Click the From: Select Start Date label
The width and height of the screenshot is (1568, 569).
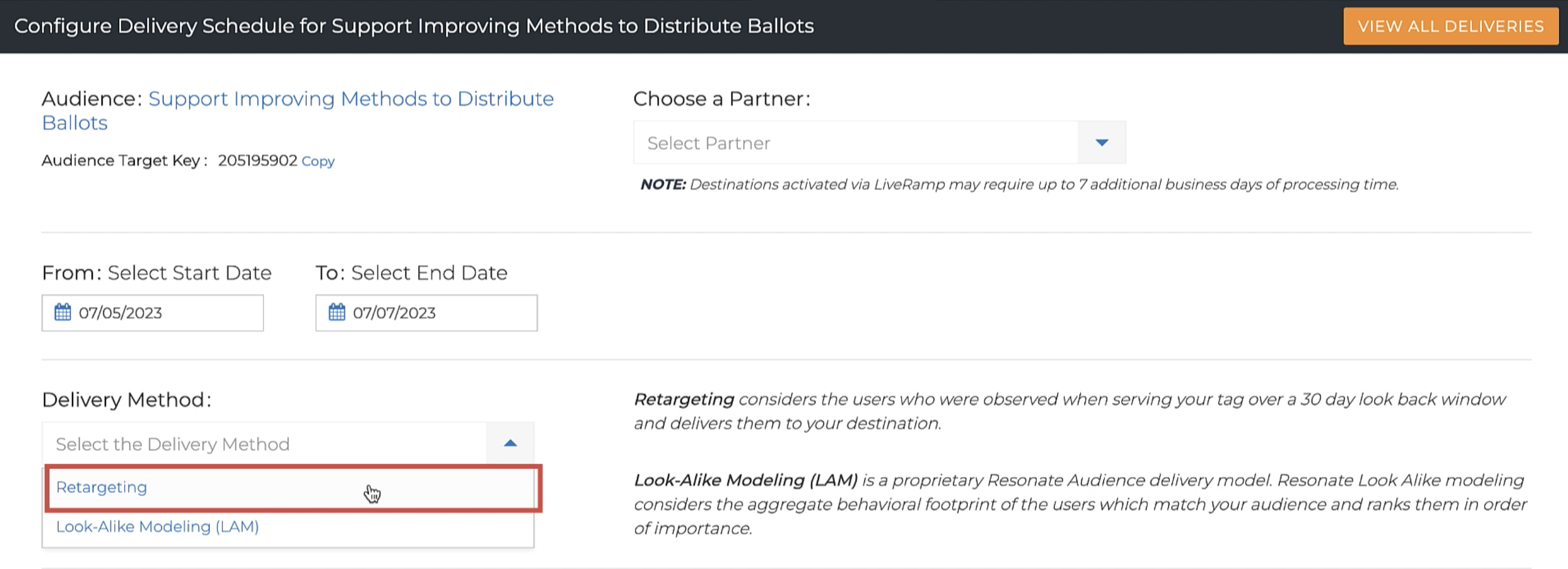click(156, 273)
